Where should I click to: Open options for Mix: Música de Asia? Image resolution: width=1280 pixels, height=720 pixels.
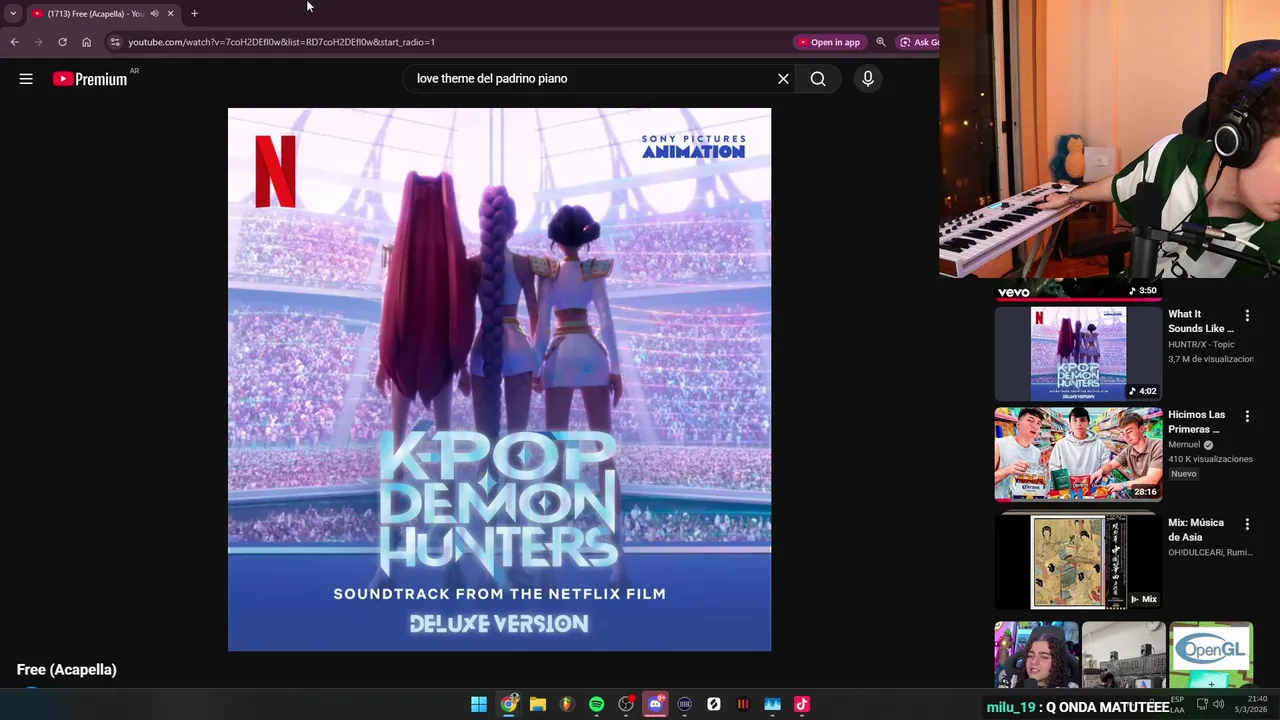tap(1247, 524)
